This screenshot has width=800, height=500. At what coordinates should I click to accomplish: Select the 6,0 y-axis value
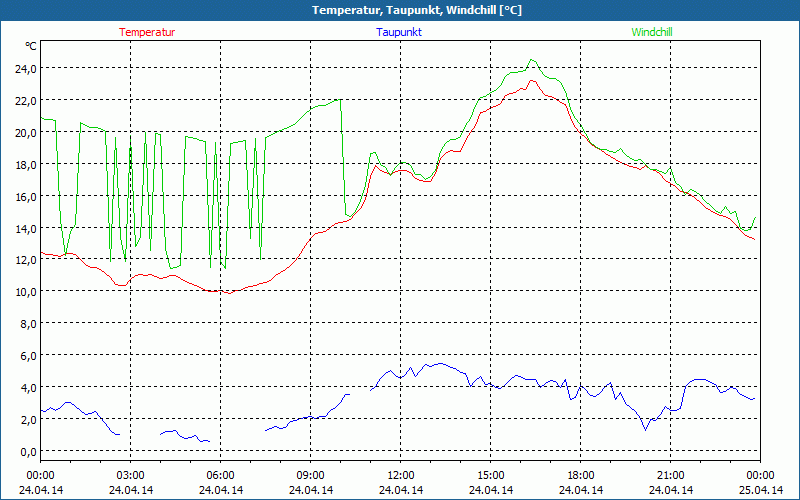(x=28, y=356)
